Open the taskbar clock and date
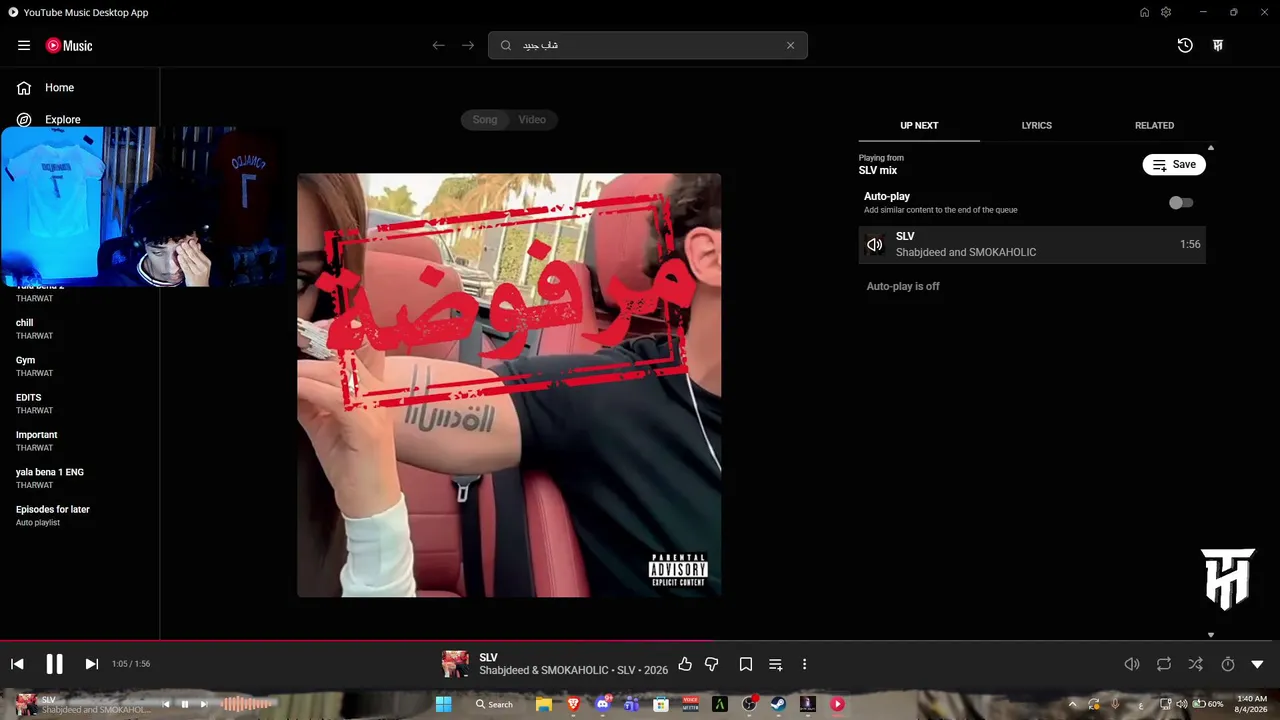 1252,704
